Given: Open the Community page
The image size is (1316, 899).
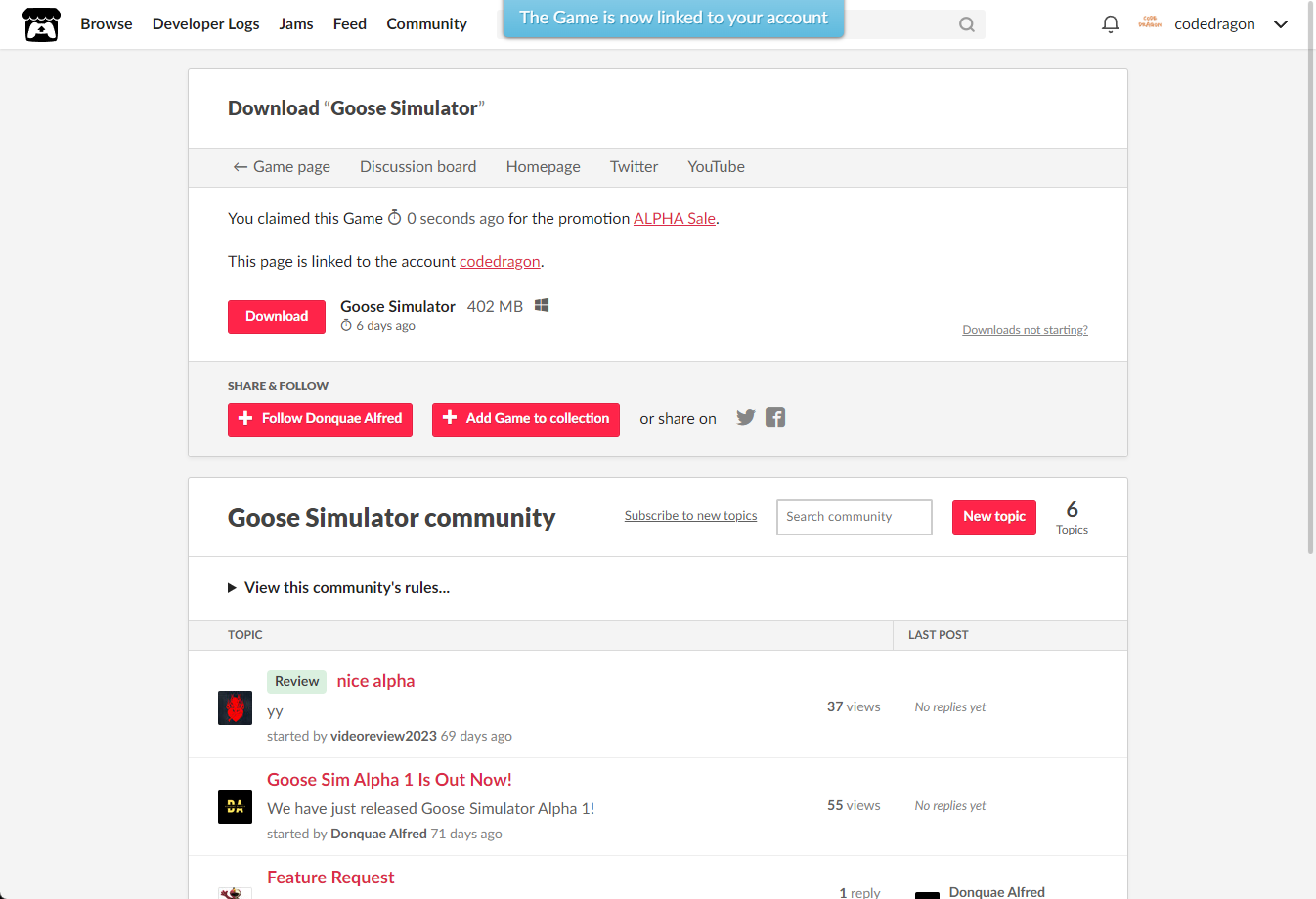Looking at the screenshot, I should tap(427, 23).
